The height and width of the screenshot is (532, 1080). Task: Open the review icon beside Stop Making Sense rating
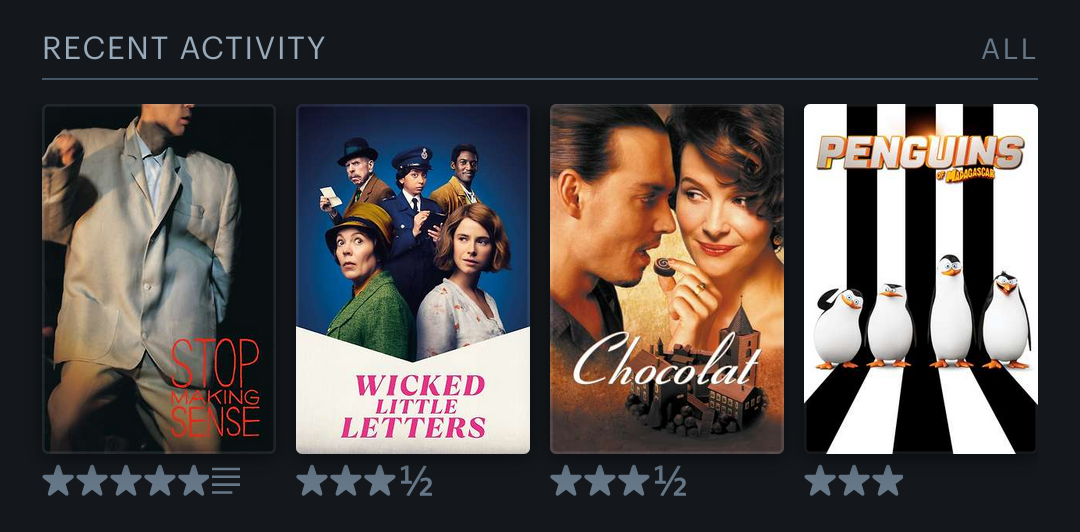(x=226, y=480)
